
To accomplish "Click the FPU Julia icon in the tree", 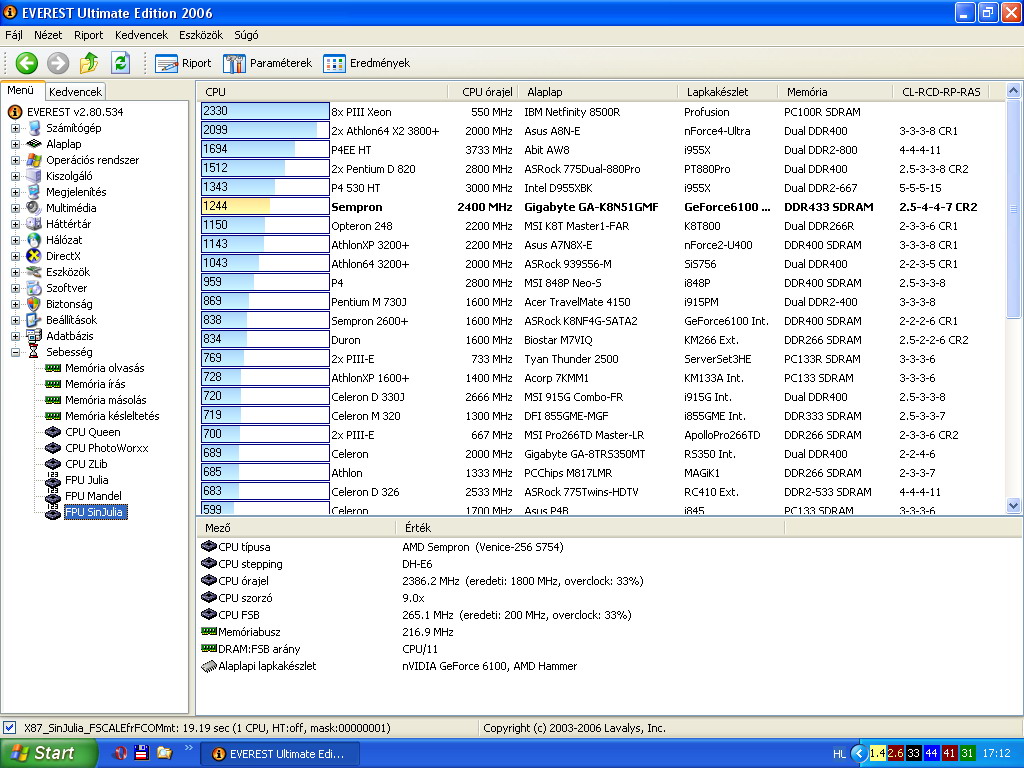I will [x=53, y=480].
